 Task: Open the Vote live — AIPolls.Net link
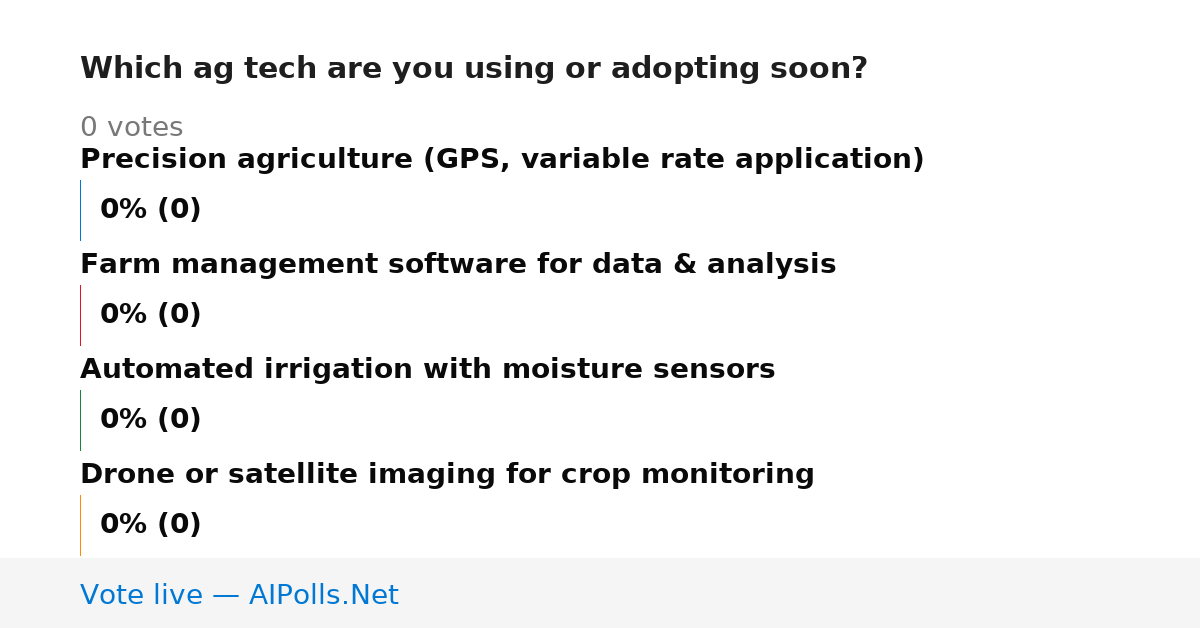239,595
